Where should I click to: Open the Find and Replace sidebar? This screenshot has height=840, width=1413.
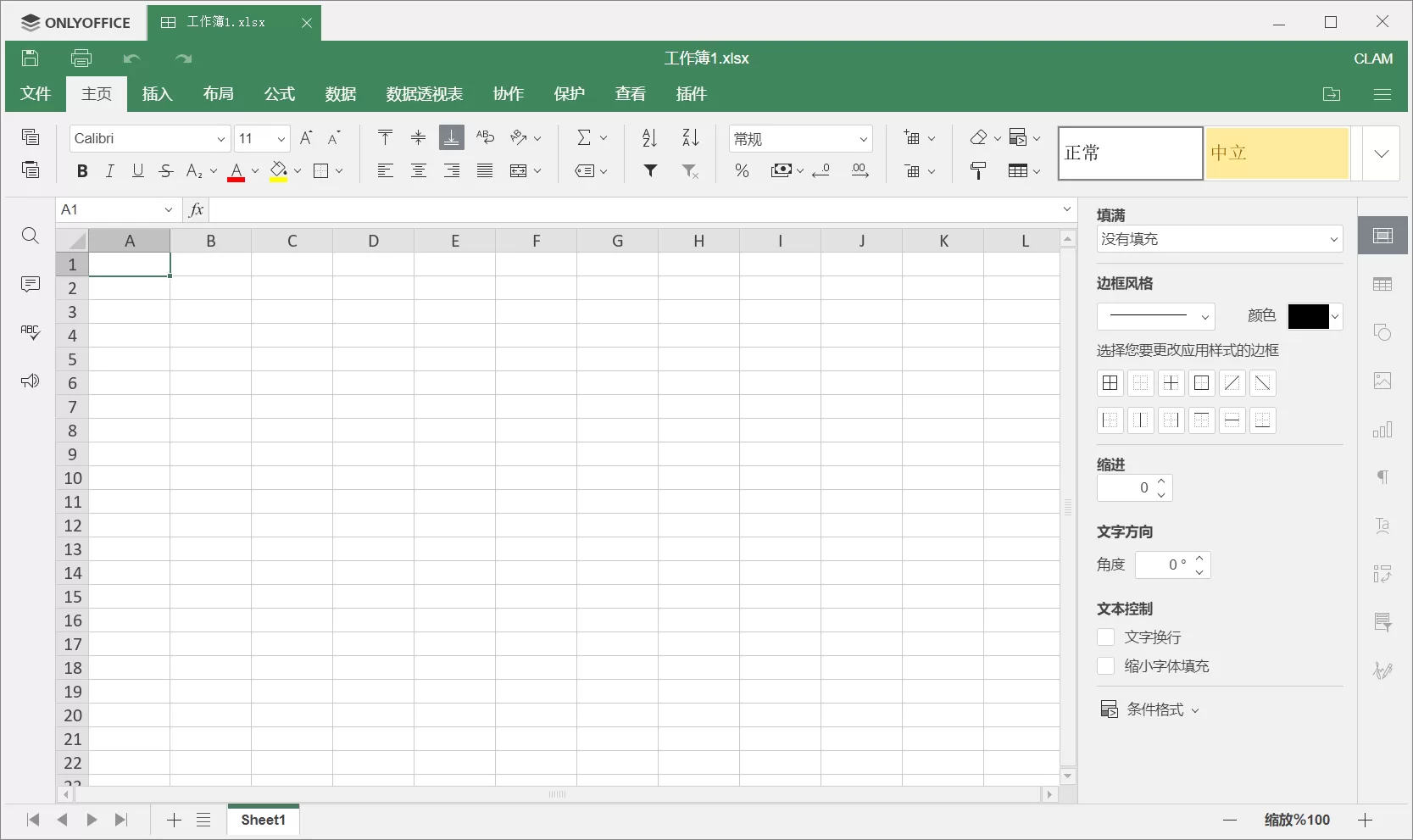[x=31, y=236]
